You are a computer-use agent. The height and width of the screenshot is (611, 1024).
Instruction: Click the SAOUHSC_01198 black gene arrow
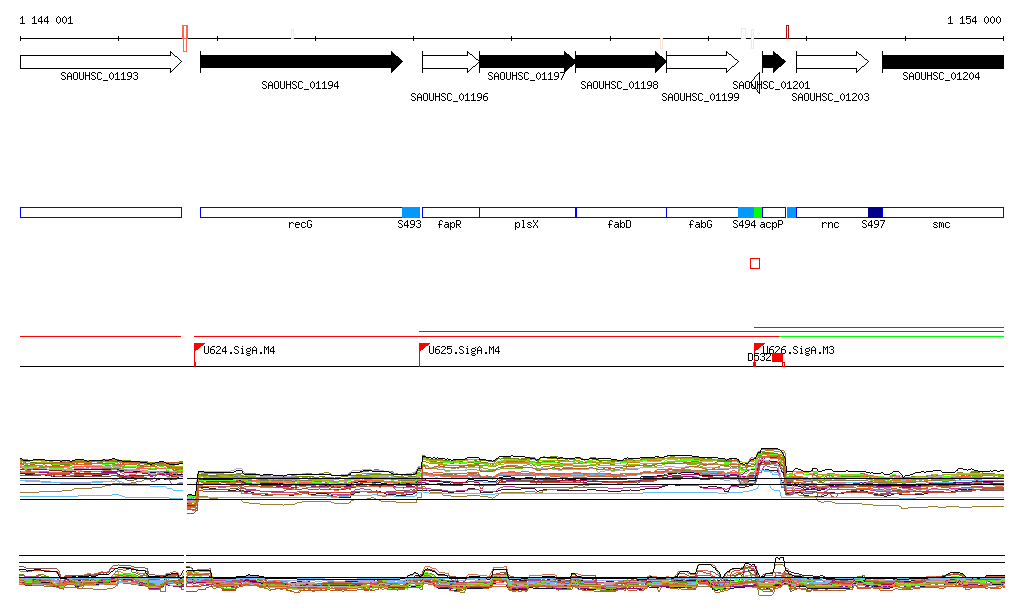coord(620,62)
